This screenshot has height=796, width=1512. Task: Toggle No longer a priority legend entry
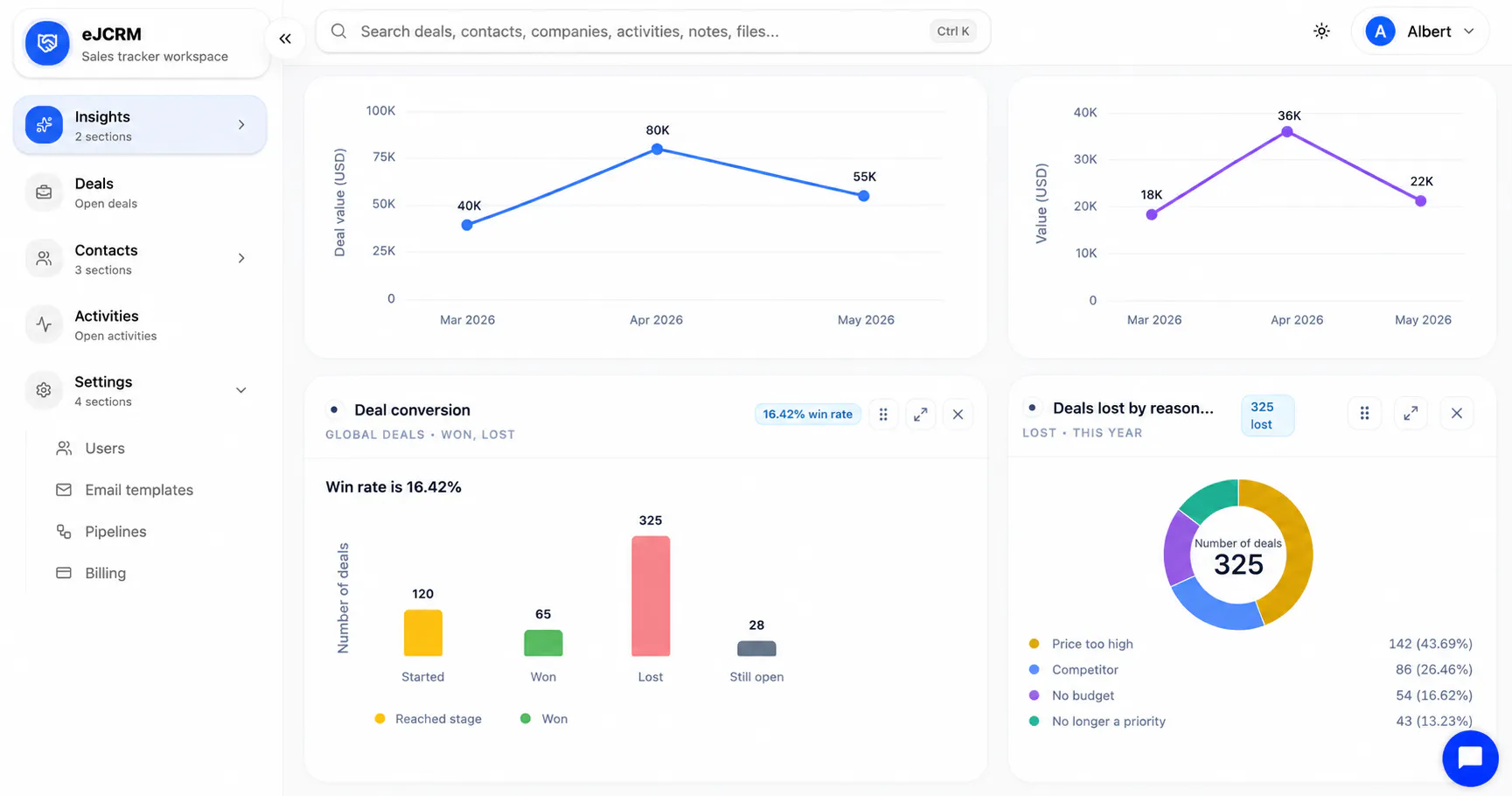tap(1097, 722)
